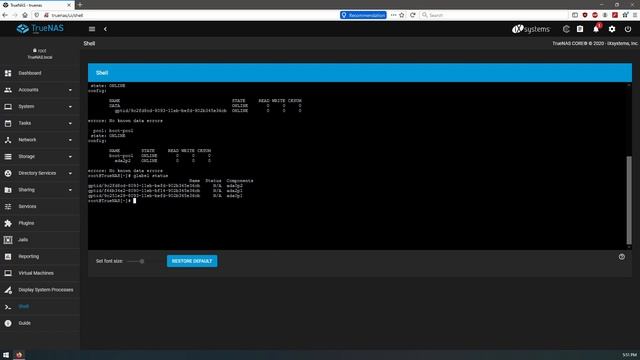640x360 pixels.
Task: Open Jails page from sidebar
Action: tap(40, 240)
